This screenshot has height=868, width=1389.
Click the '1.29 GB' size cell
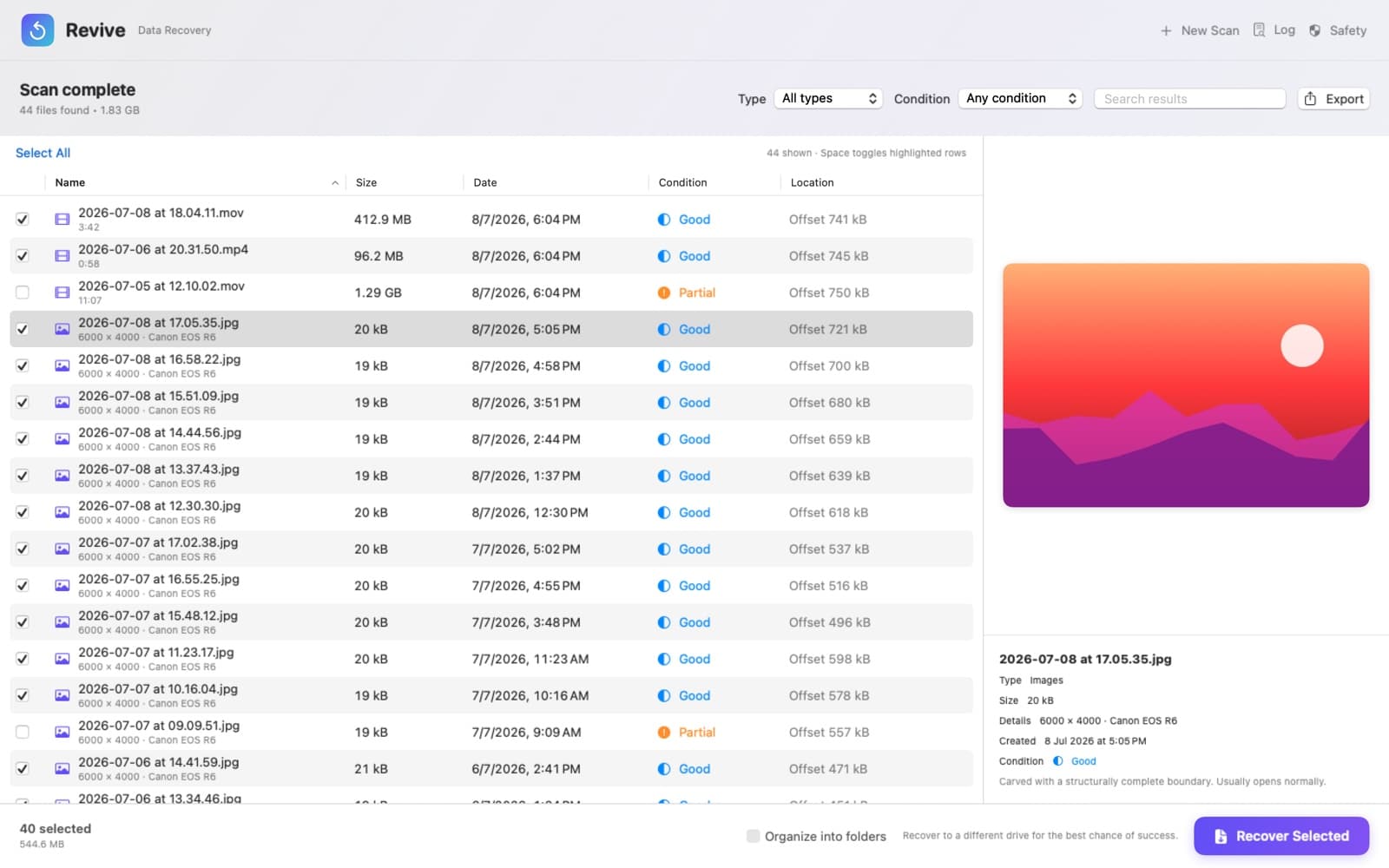[x=378, y=293]
